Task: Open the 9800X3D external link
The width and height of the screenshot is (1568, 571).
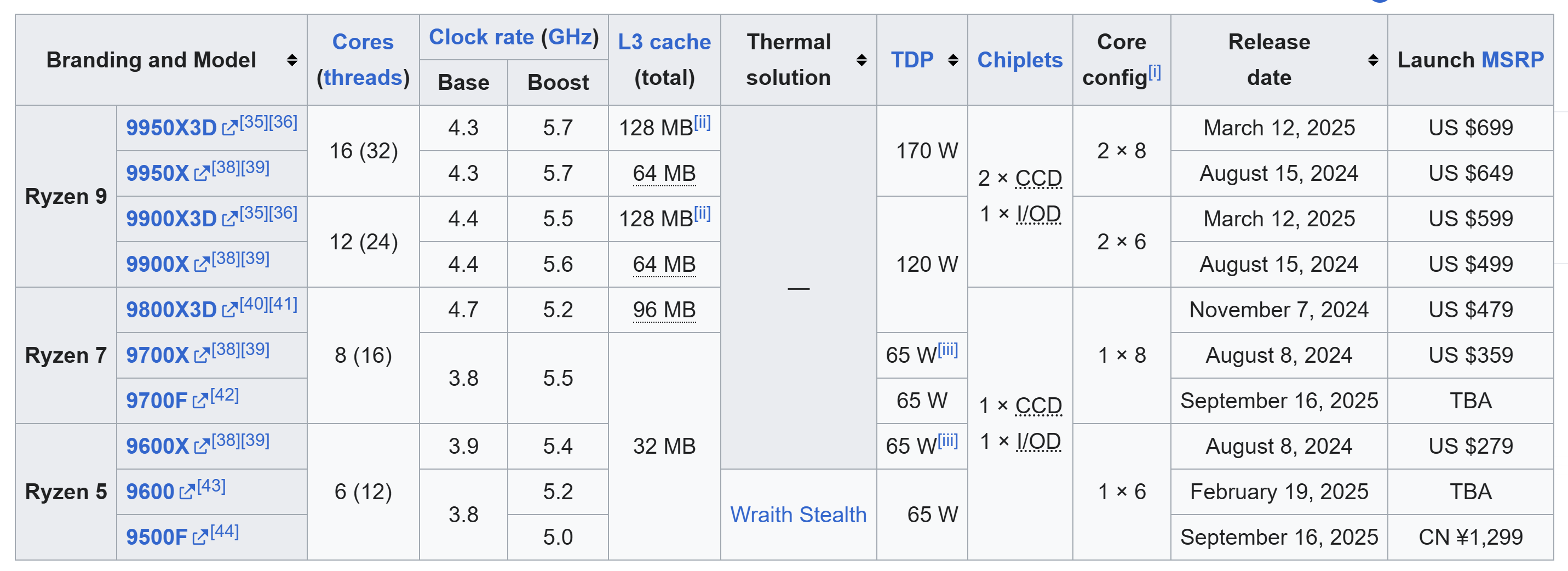Action: click(x=171, y=310)
